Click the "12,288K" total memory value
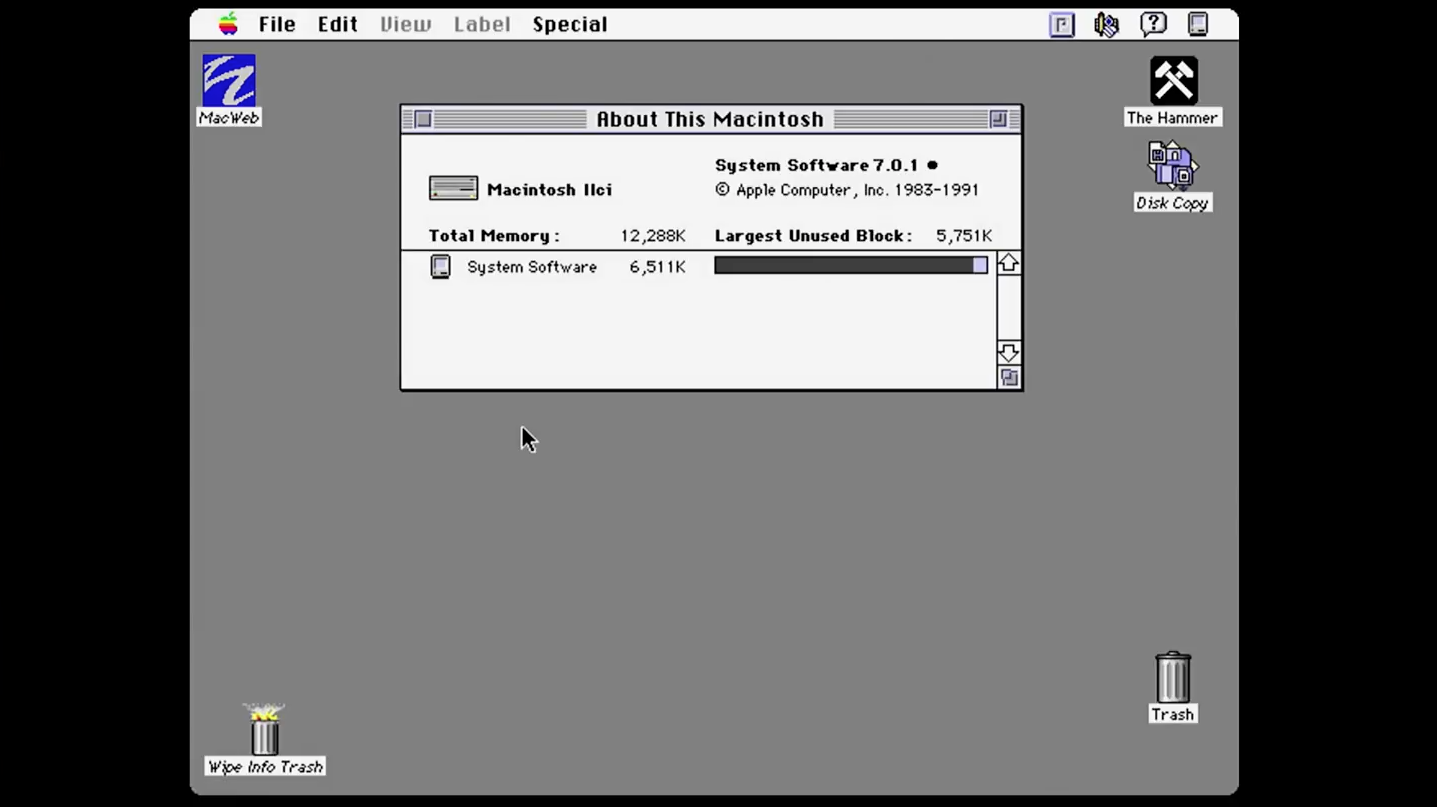 coord(653,236)
